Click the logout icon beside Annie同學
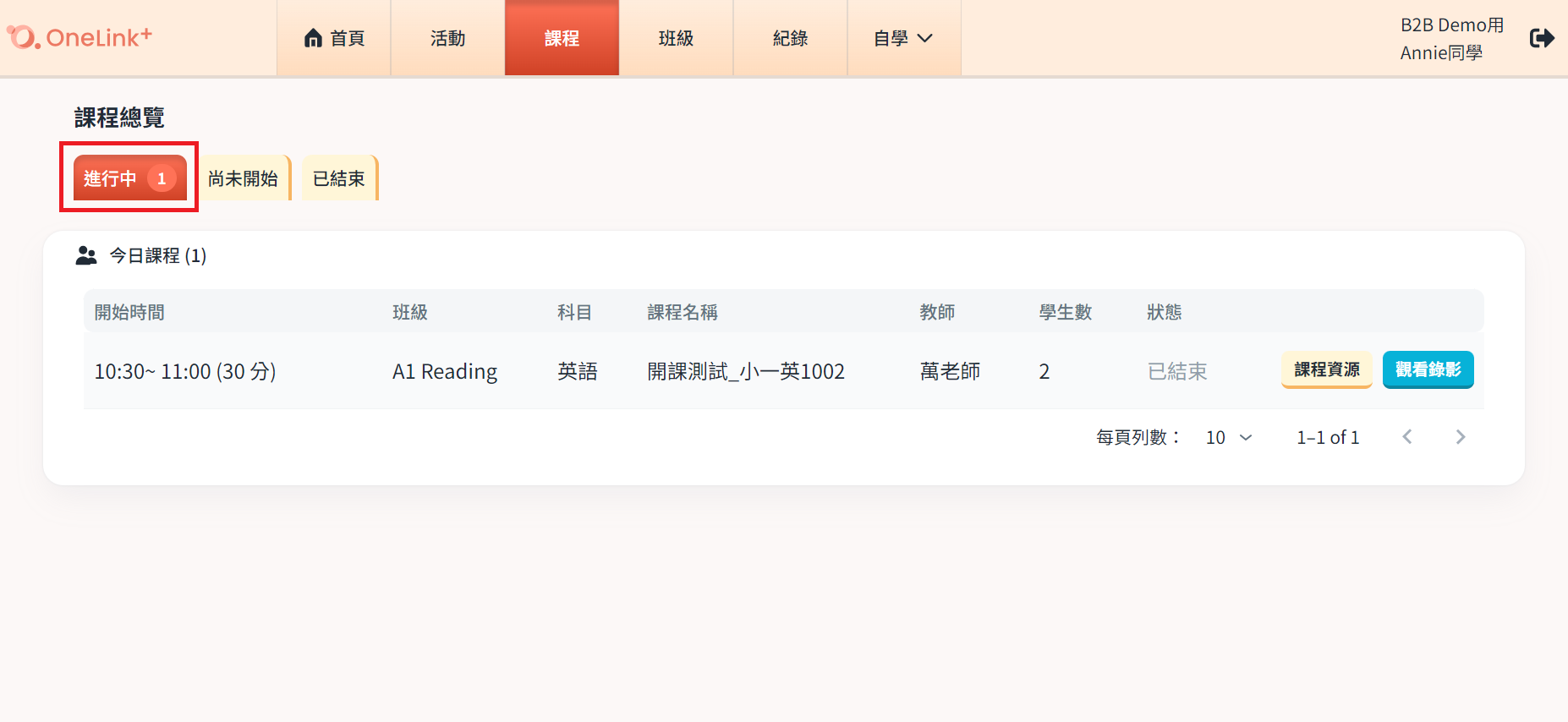The image size is (1568, 722). 1542,38
